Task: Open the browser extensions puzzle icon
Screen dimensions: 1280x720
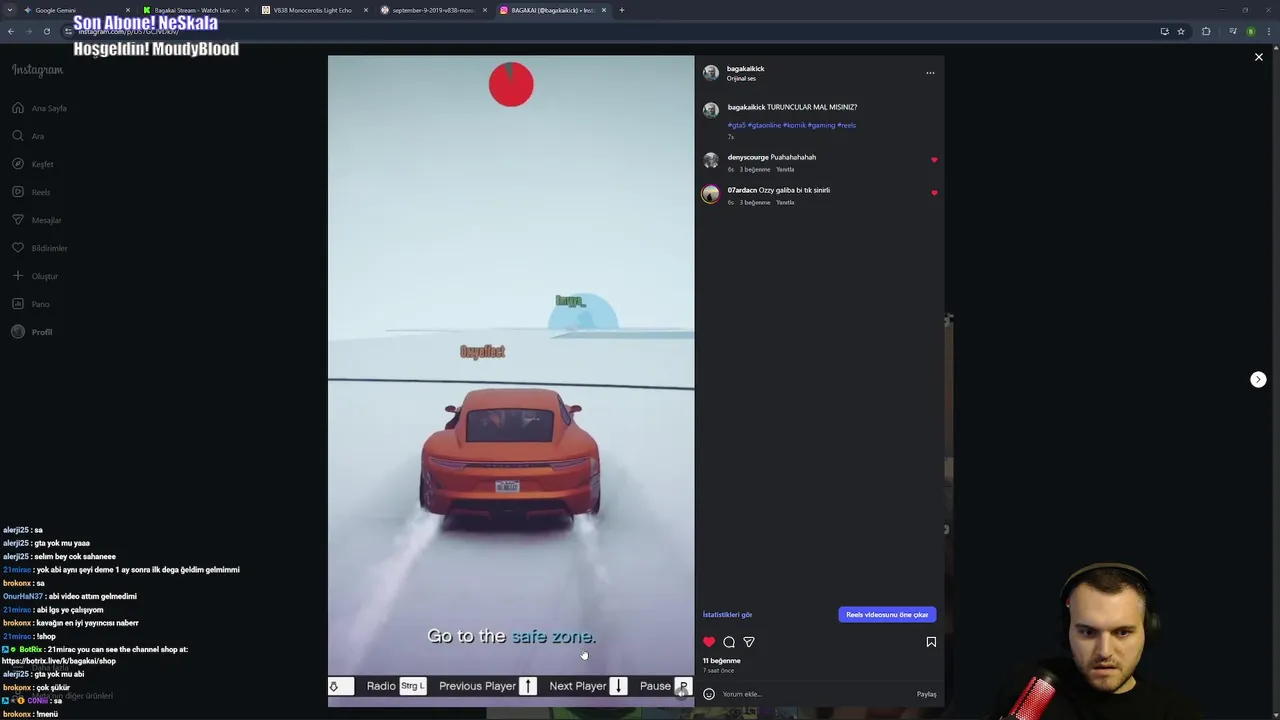Action: click(1206, 31)
